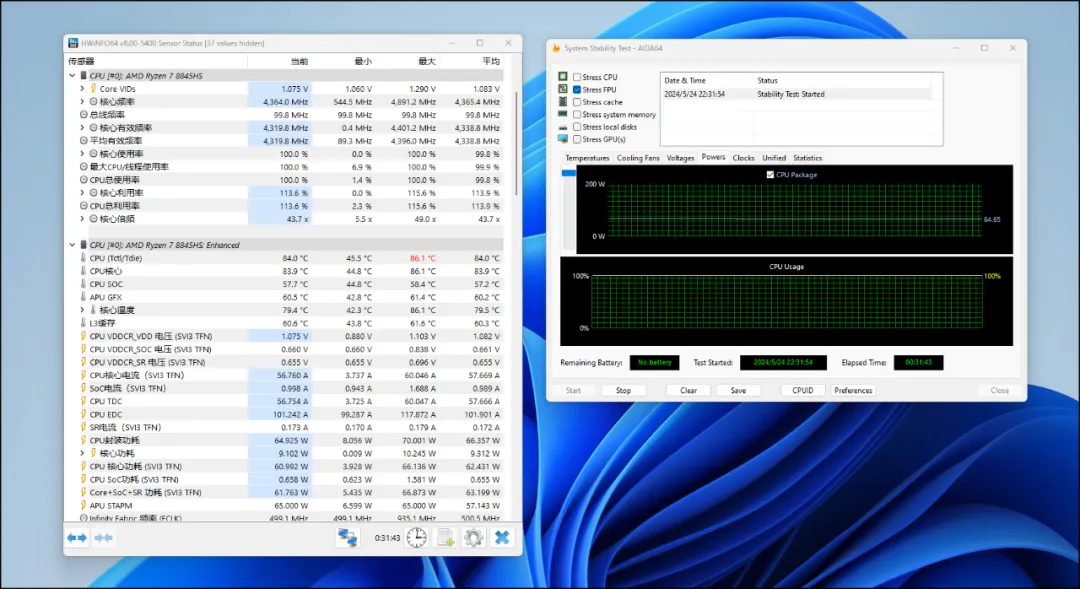The width and height of the screenshot is (1080, 589).
Task: Click the CPU chip icon beside Stress CPU
Action: [563, 76]
